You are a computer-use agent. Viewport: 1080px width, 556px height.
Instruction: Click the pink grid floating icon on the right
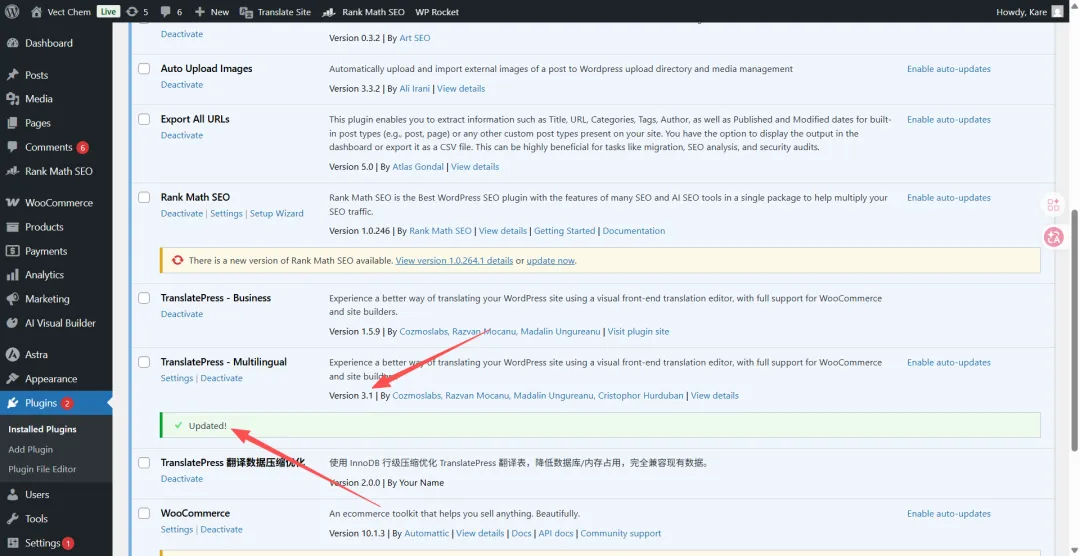1053,205
